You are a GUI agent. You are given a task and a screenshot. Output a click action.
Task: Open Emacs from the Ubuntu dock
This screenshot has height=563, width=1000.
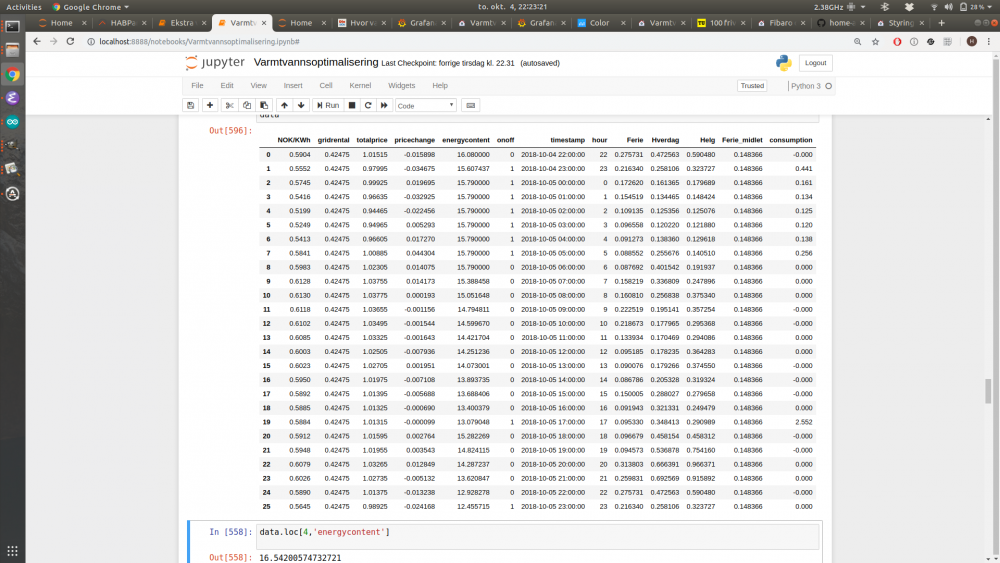tap(12, 98)
